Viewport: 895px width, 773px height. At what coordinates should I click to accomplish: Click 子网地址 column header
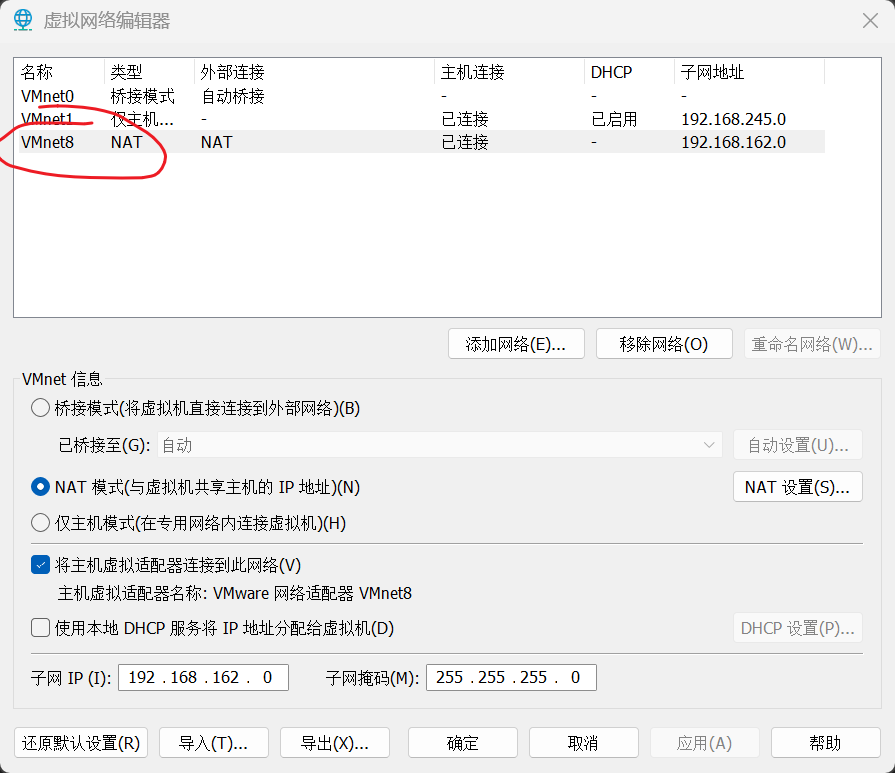(749, 72)
